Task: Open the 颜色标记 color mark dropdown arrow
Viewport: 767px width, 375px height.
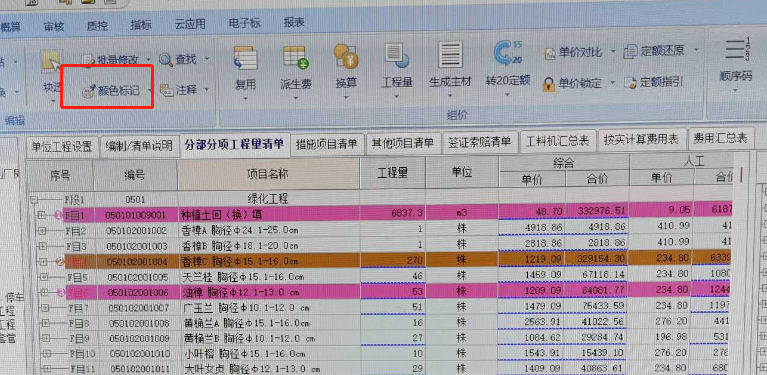Action: [149, 91]
